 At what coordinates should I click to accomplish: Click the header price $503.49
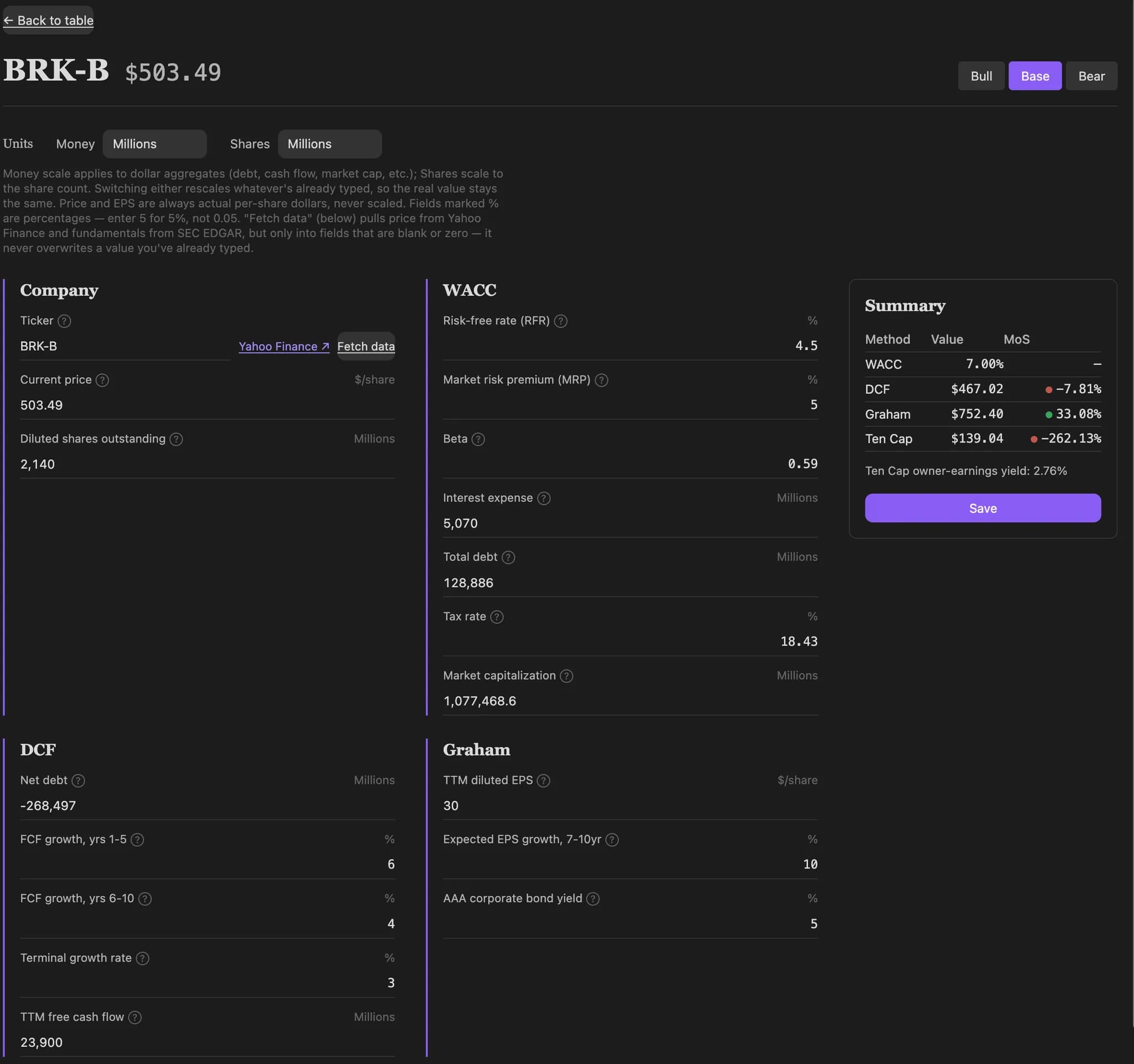173,73
